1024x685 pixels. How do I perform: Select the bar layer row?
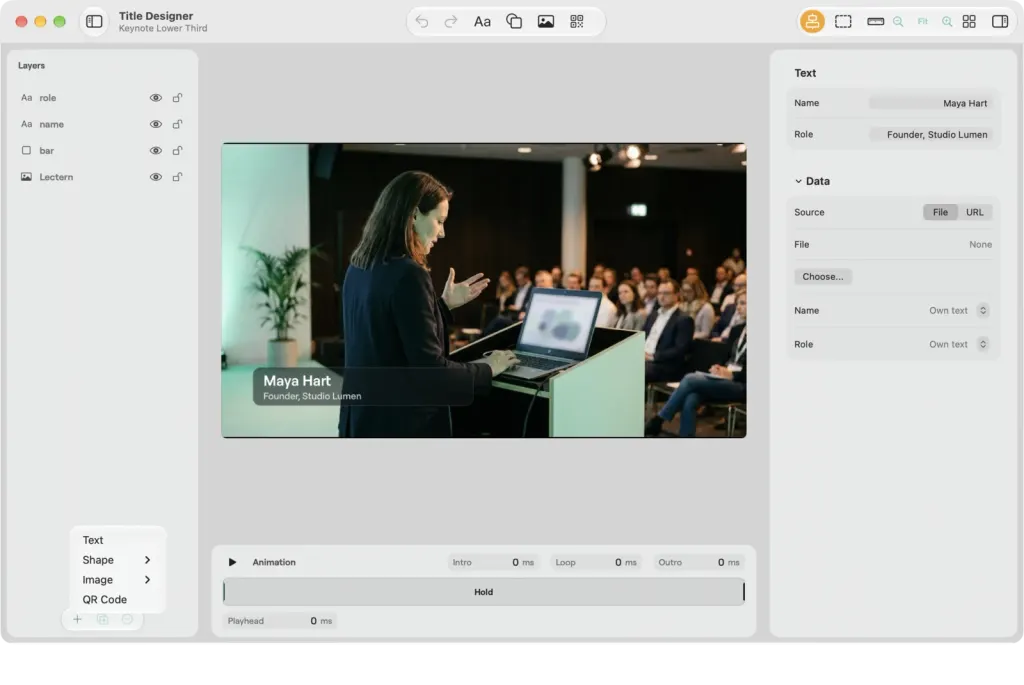point(102,150)
